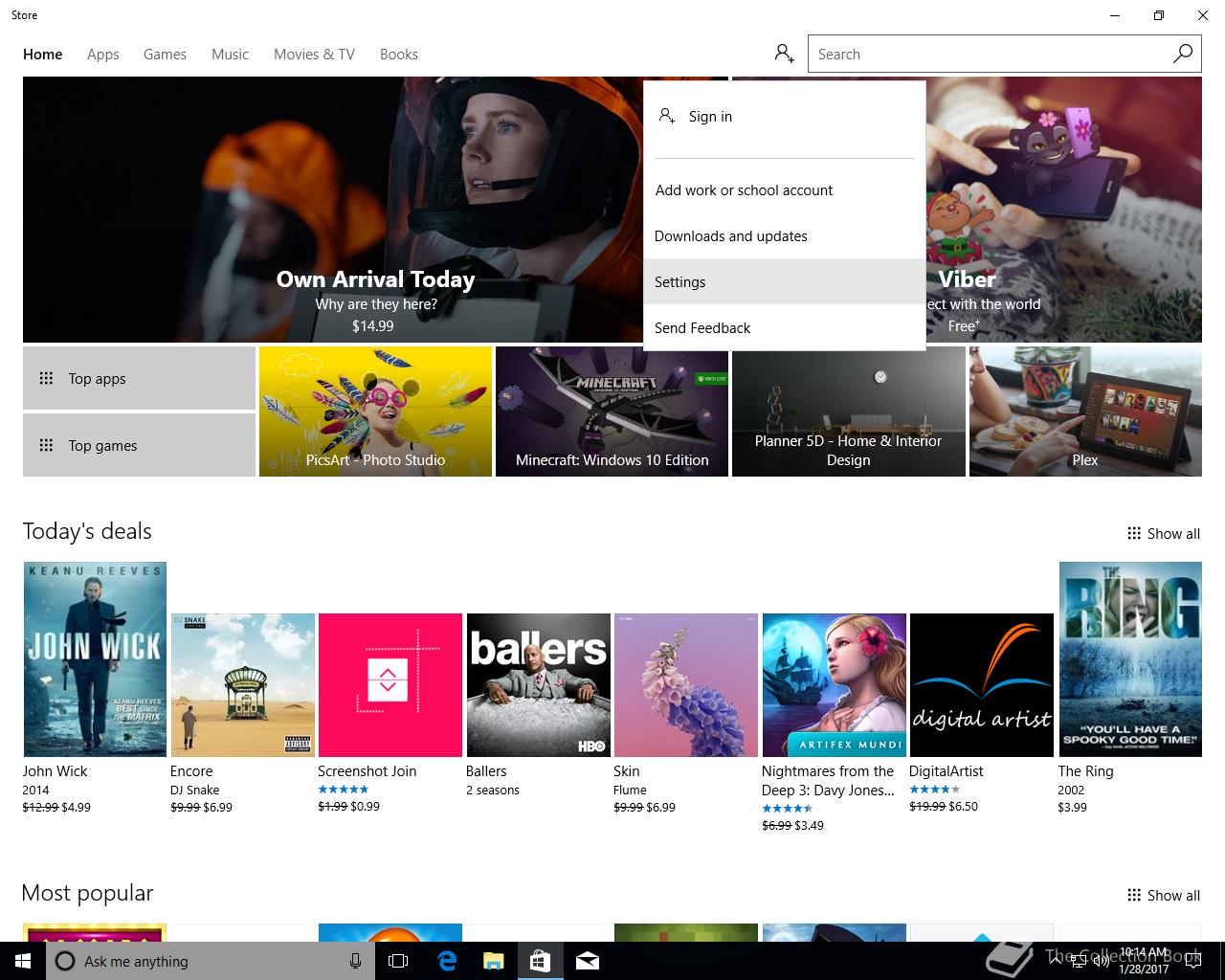Open the PicsArt - Photo Studio tile

click(375, 412)
